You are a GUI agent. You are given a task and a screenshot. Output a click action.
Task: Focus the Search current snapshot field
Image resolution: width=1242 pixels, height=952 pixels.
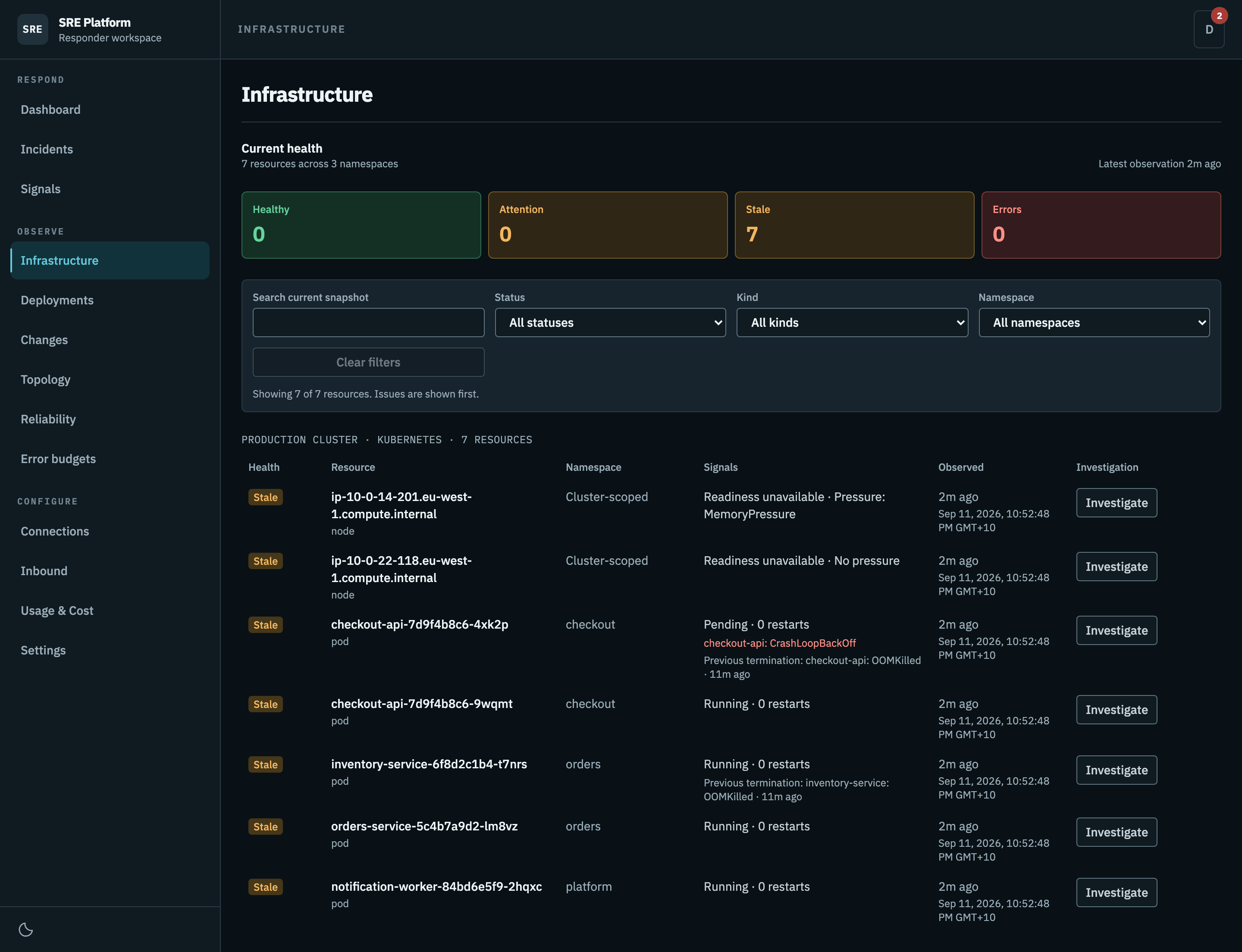(x=368, y=323)
